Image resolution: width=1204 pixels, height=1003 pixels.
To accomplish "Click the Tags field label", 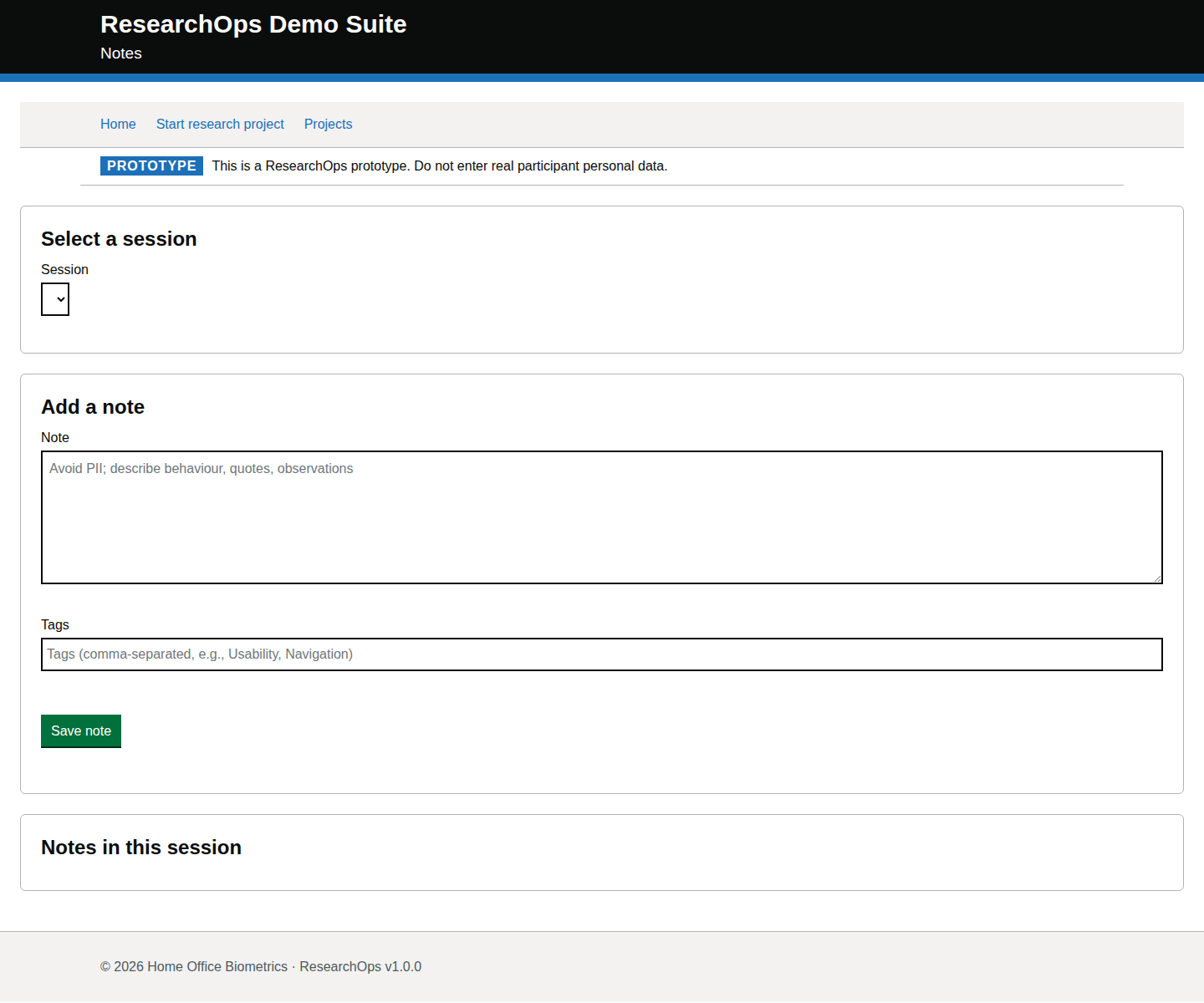I will (x=55, y=624).
